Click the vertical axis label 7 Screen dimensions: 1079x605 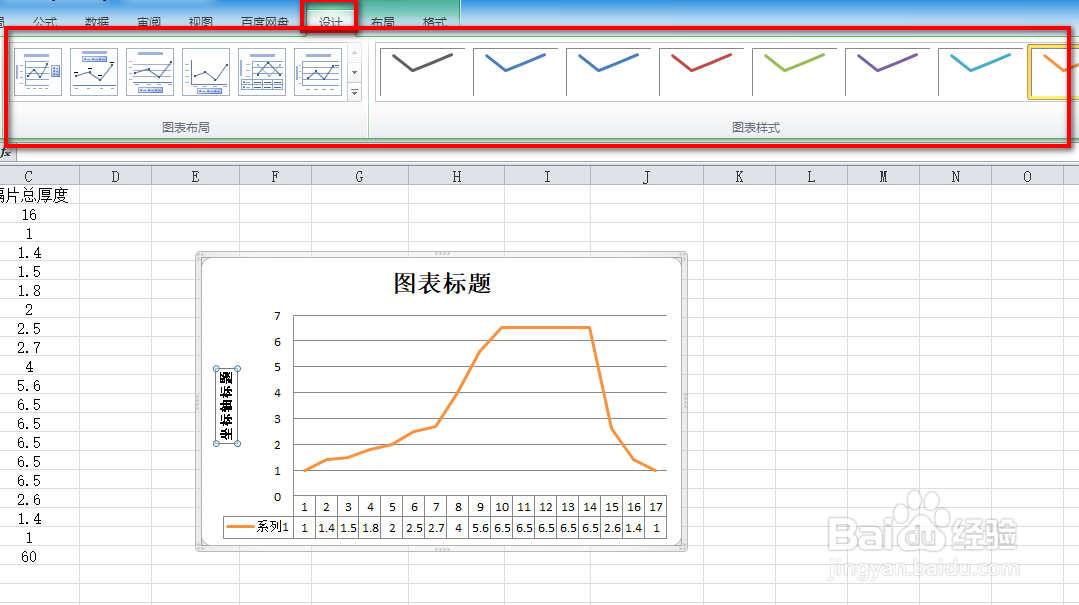point(277,316)
